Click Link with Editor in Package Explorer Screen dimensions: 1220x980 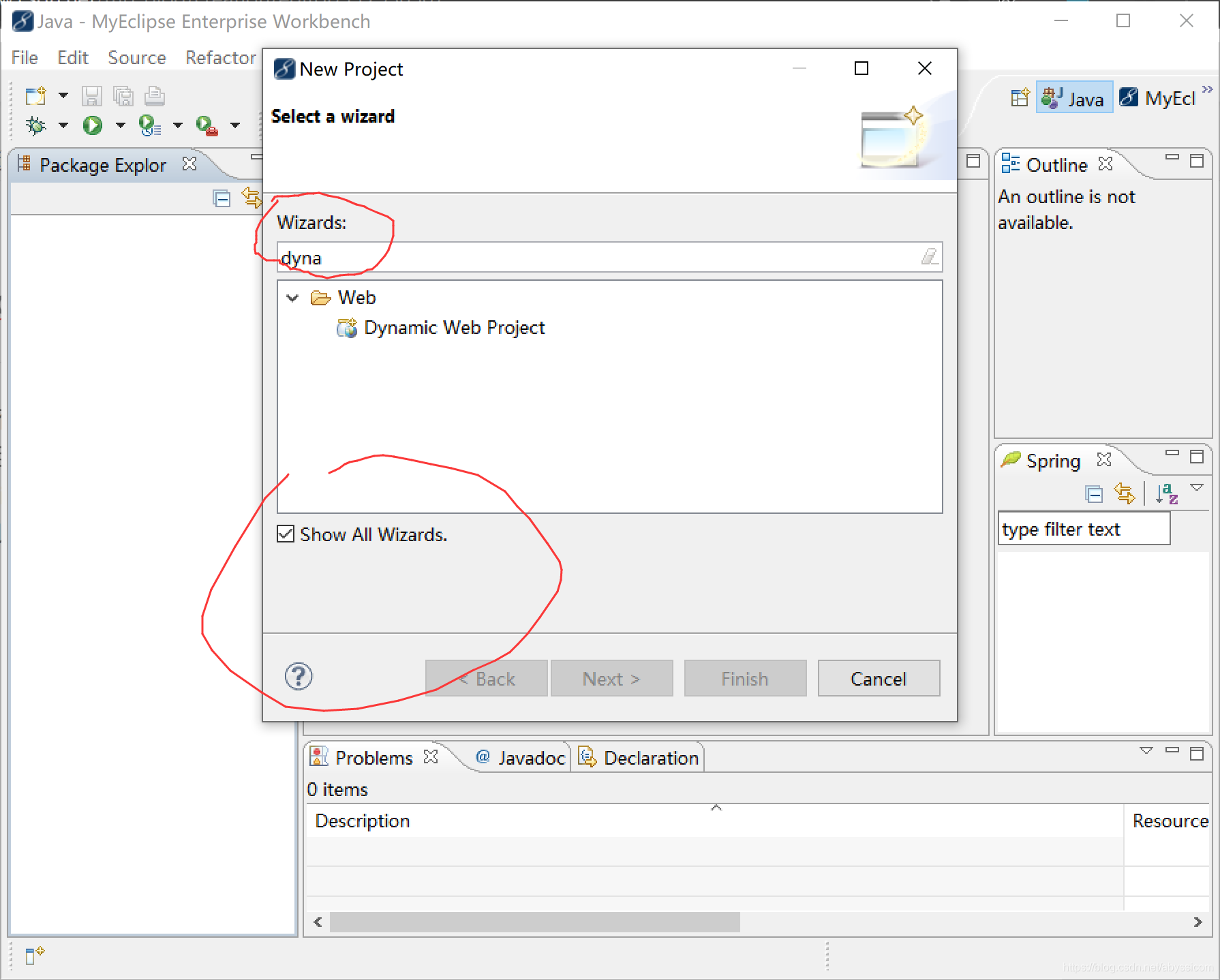pyautogui.click(x=251, y=198)
